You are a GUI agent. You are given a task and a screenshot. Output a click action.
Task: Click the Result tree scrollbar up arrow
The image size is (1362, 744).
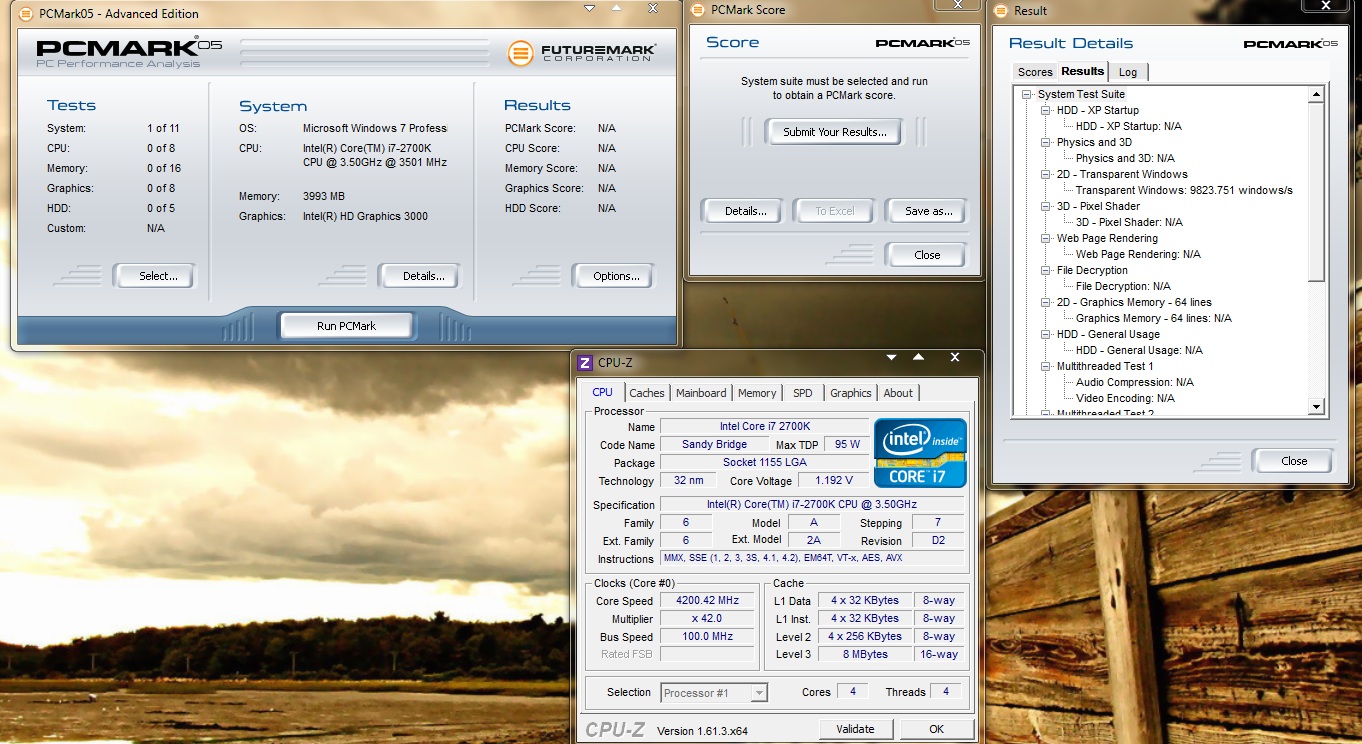(x=1317, y=95)
